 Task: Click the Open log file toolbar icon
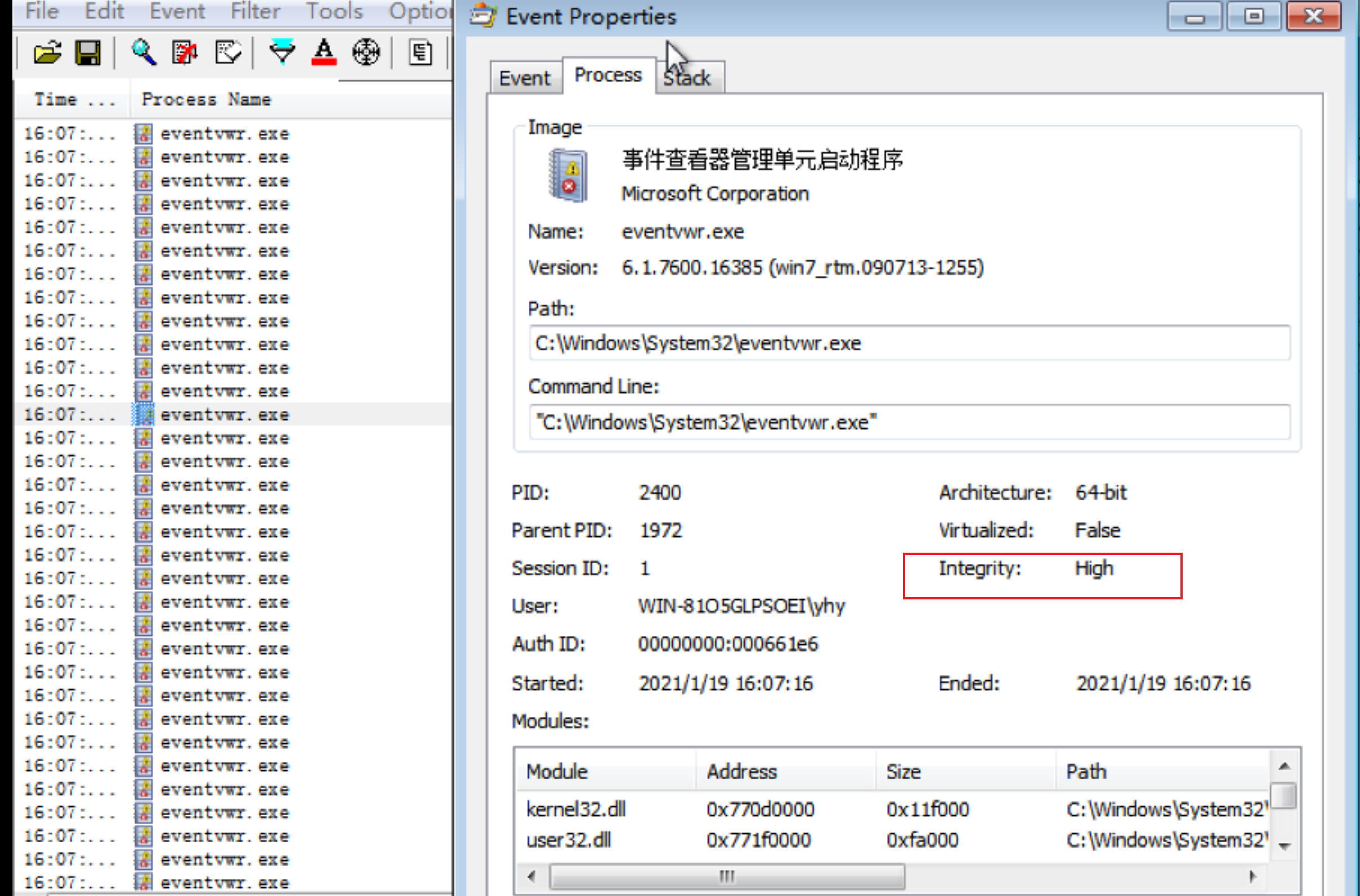(47, 53)
